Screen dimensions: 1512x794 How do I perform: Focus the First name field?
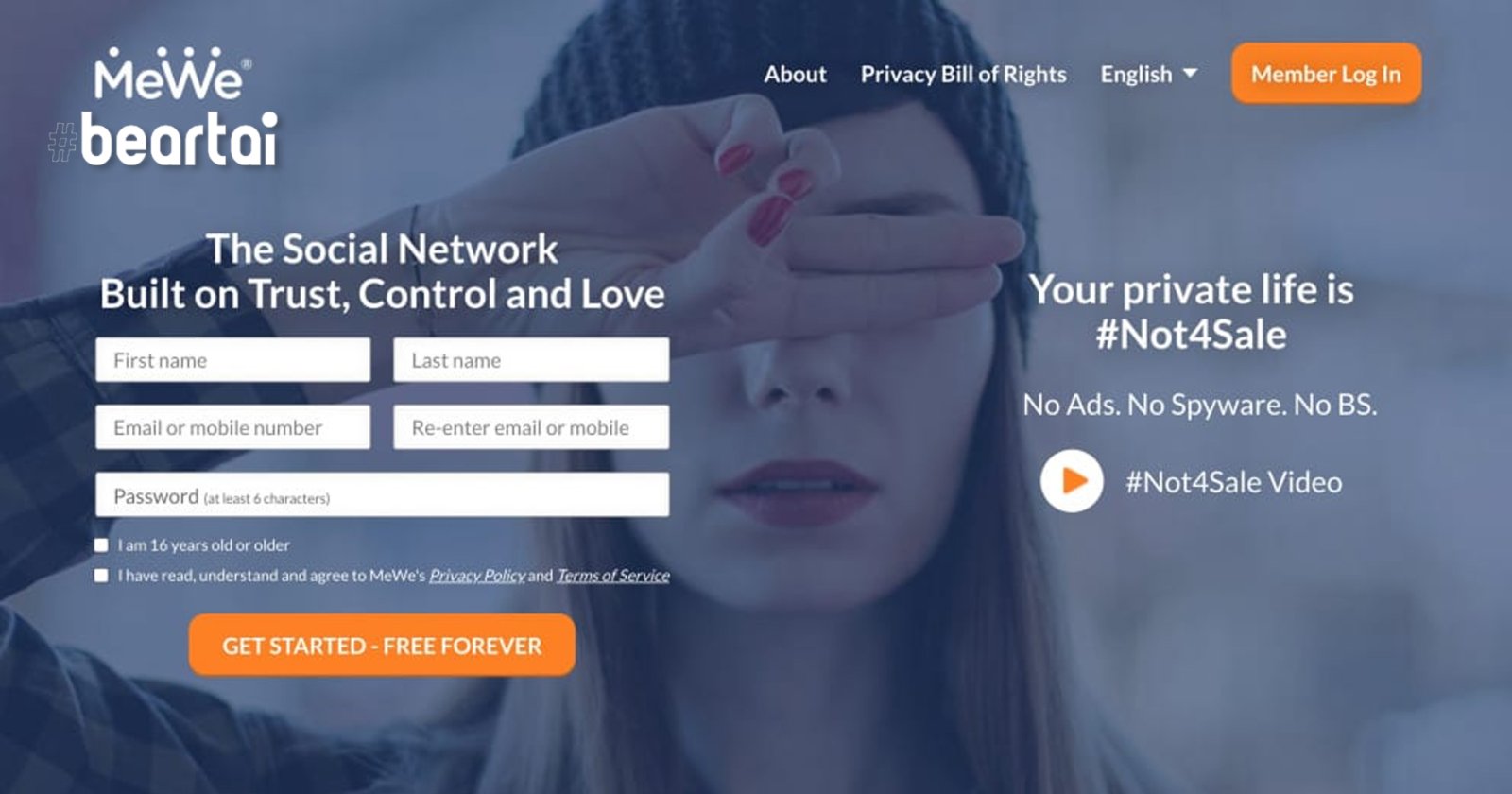pyautogui.click(x=232, y=360)
